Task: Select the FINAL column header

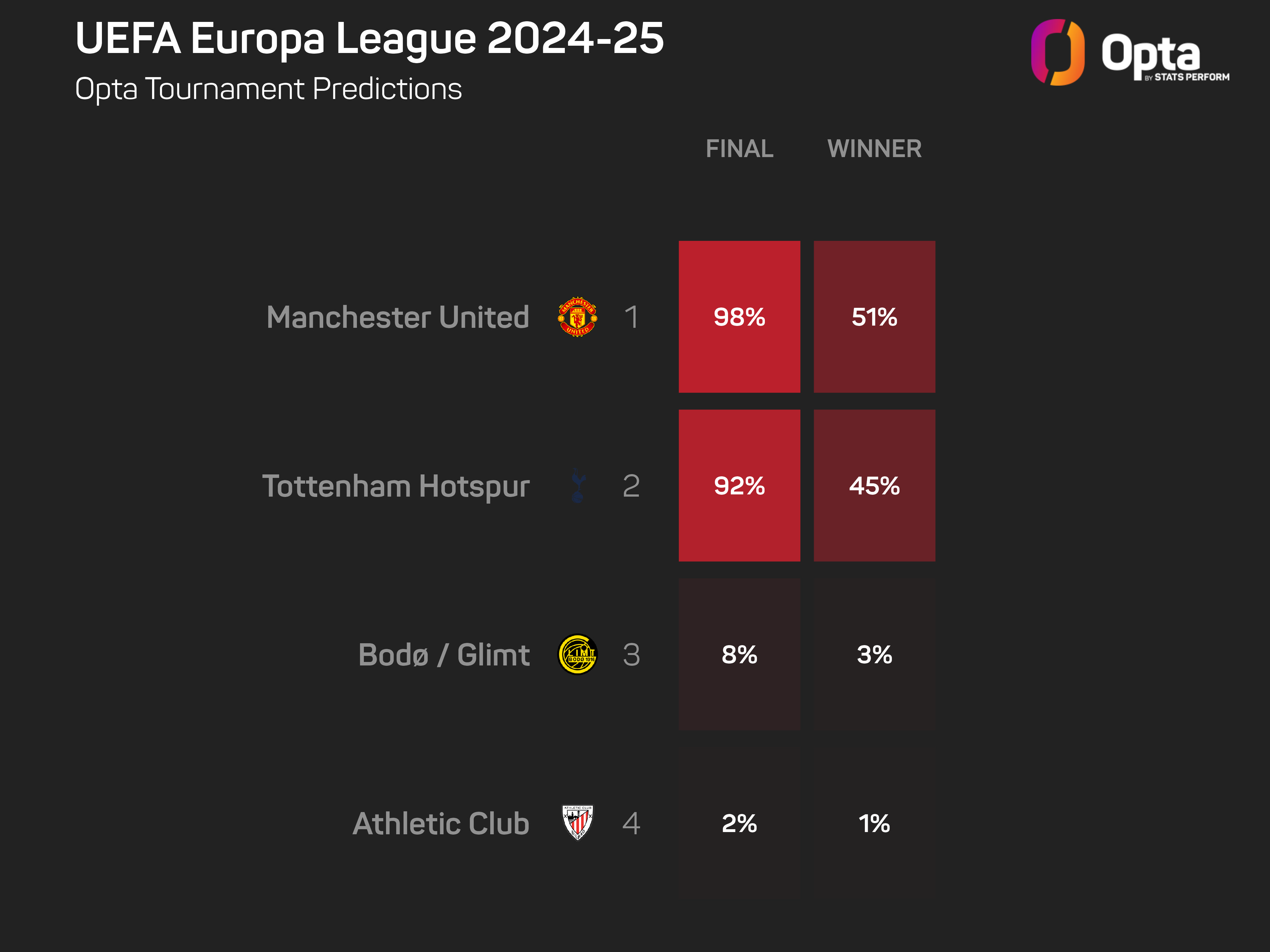Action: coord(739,149)
